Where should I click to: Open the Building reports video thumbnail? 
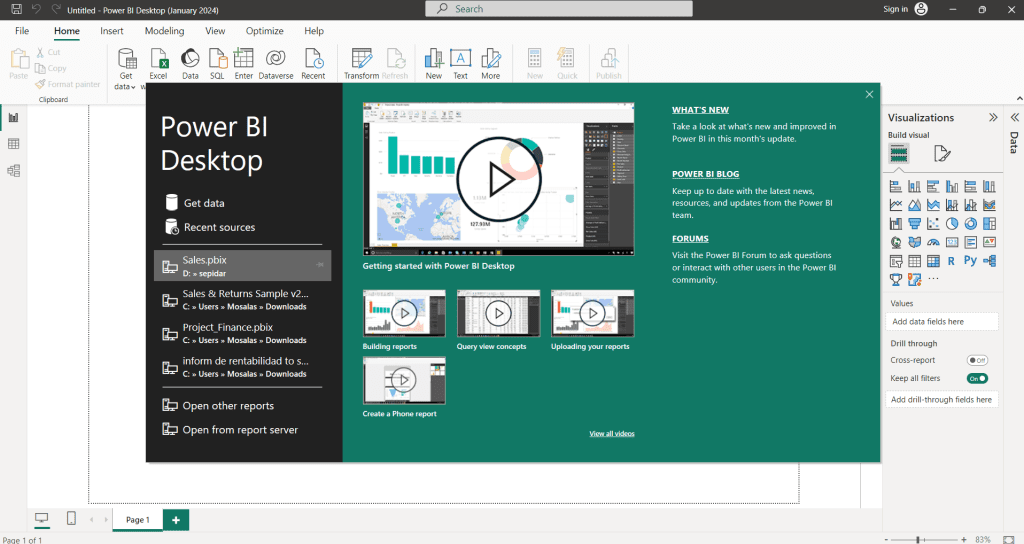(404, 313)
